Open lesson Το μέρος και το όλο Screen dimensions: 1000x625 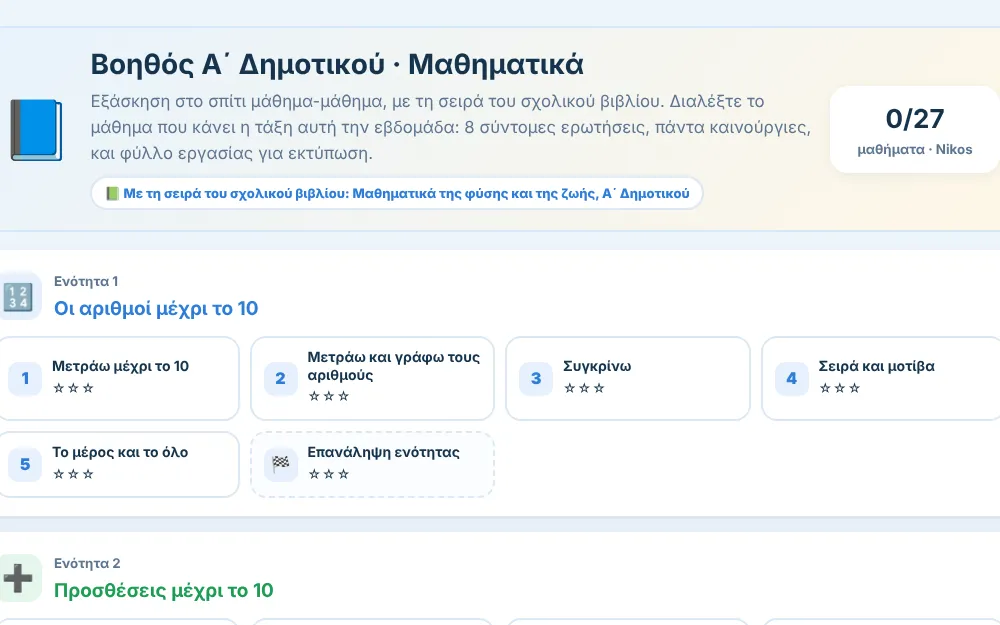(118, 464)
